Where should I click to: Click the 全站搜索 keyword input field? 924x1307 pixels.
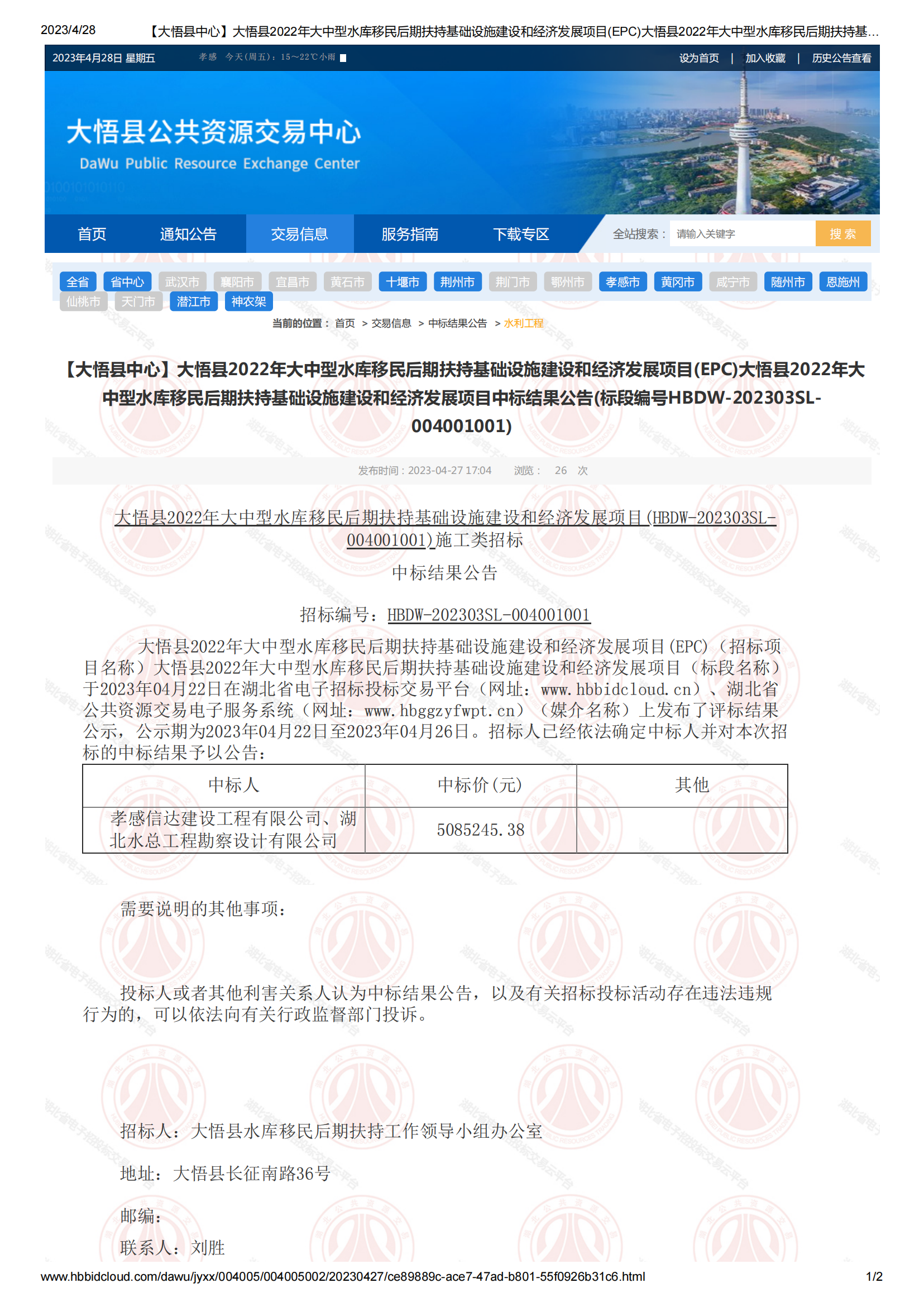[x=741, y=234]
